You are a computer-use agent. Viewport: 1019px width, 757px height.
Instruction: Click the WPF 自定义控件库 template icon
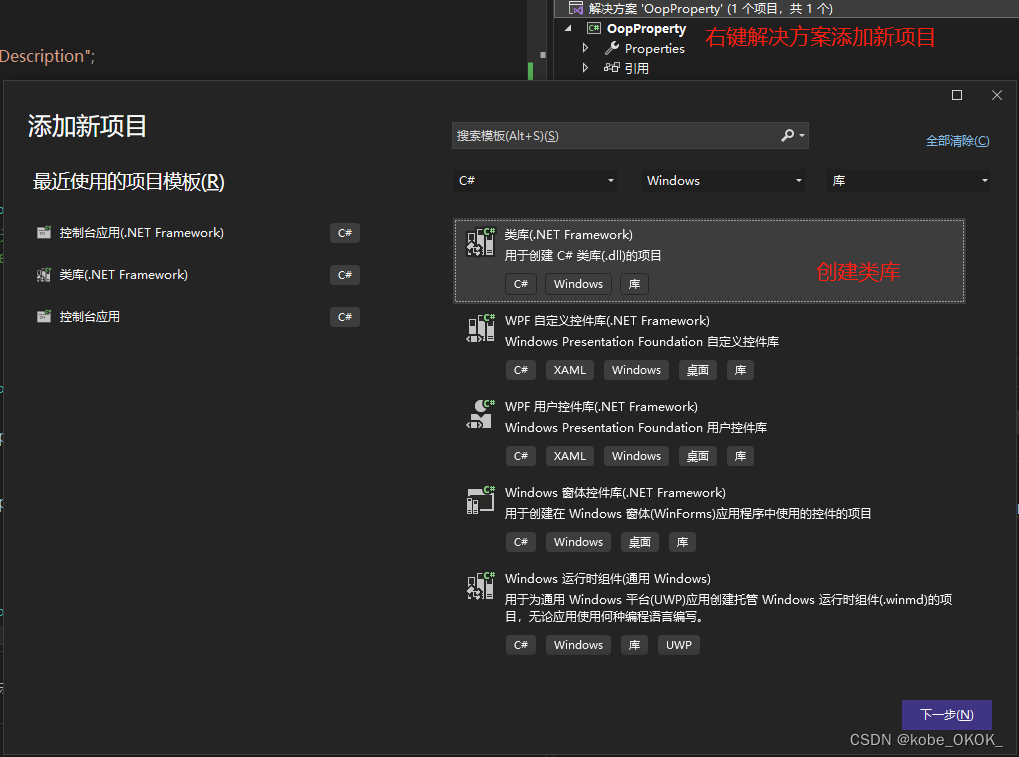pyautogui.click(x=481, y=328)
